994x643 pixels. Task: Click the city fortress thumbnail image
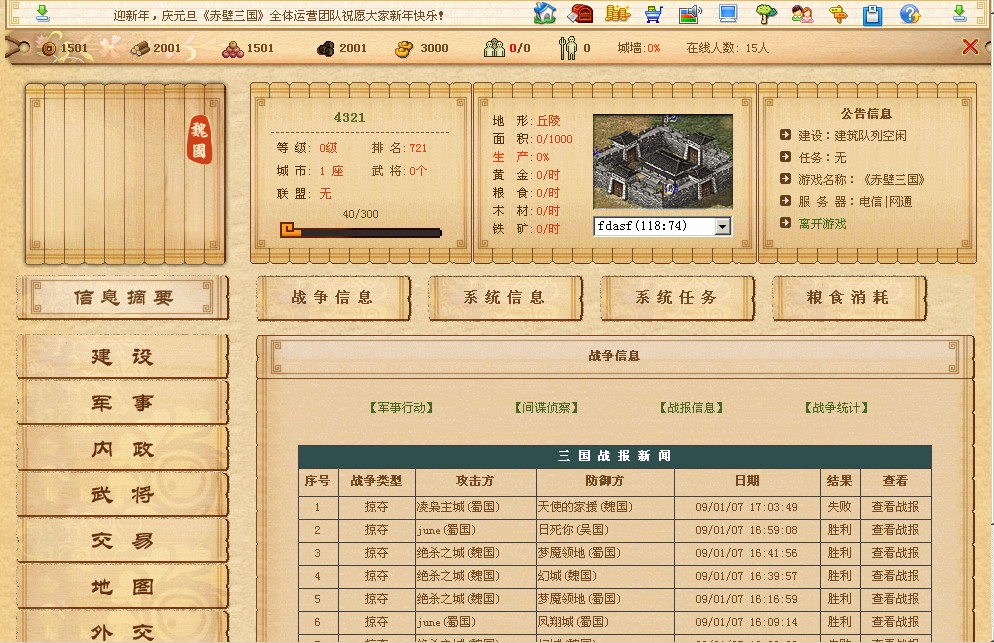tap(662, 162)
